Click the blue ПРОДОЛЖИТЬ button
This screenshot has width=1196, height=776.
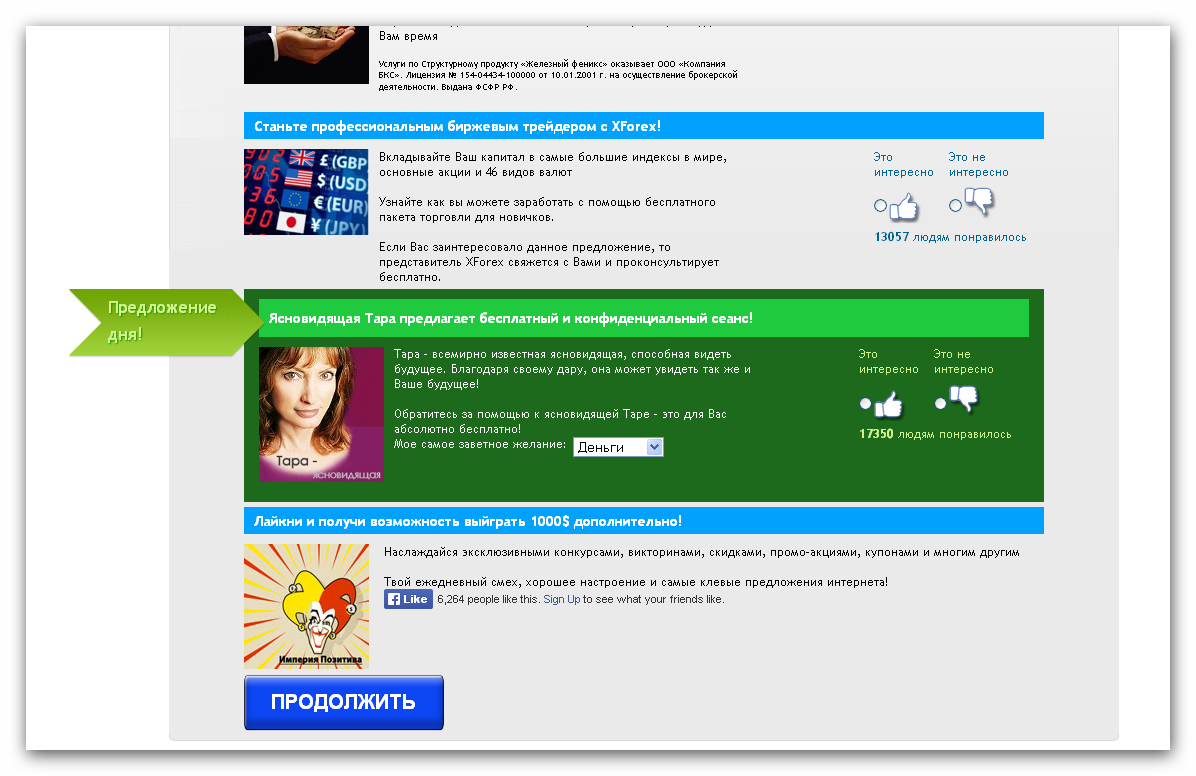click(x=343, y=702)
